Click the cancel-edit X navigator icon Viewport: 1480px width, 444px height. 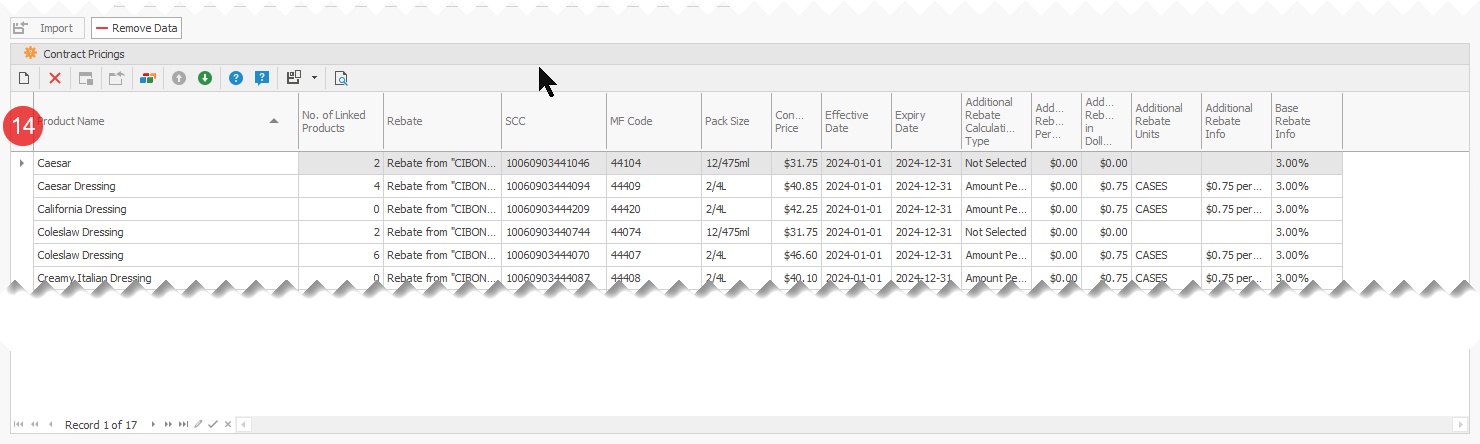228,425
